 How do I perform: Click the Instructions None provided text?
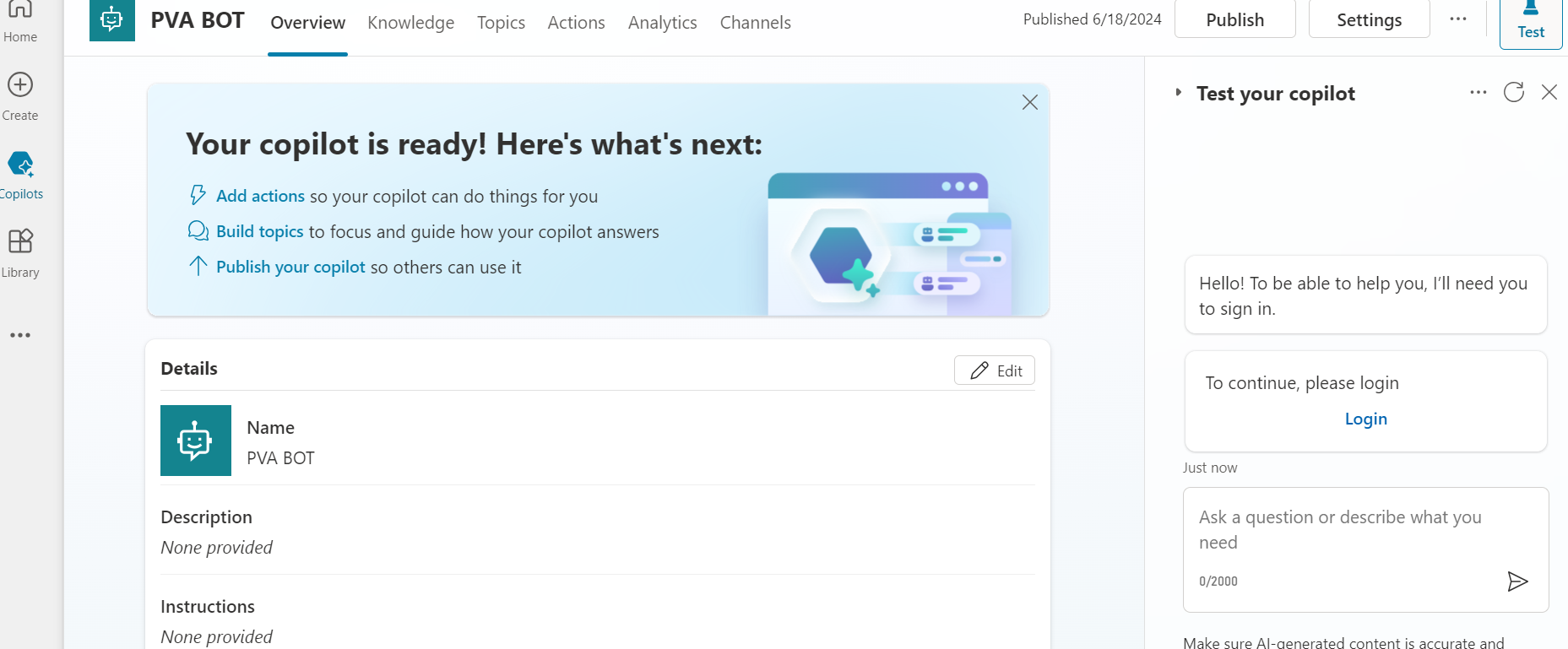pyautogui.click(x=217, y=637)
